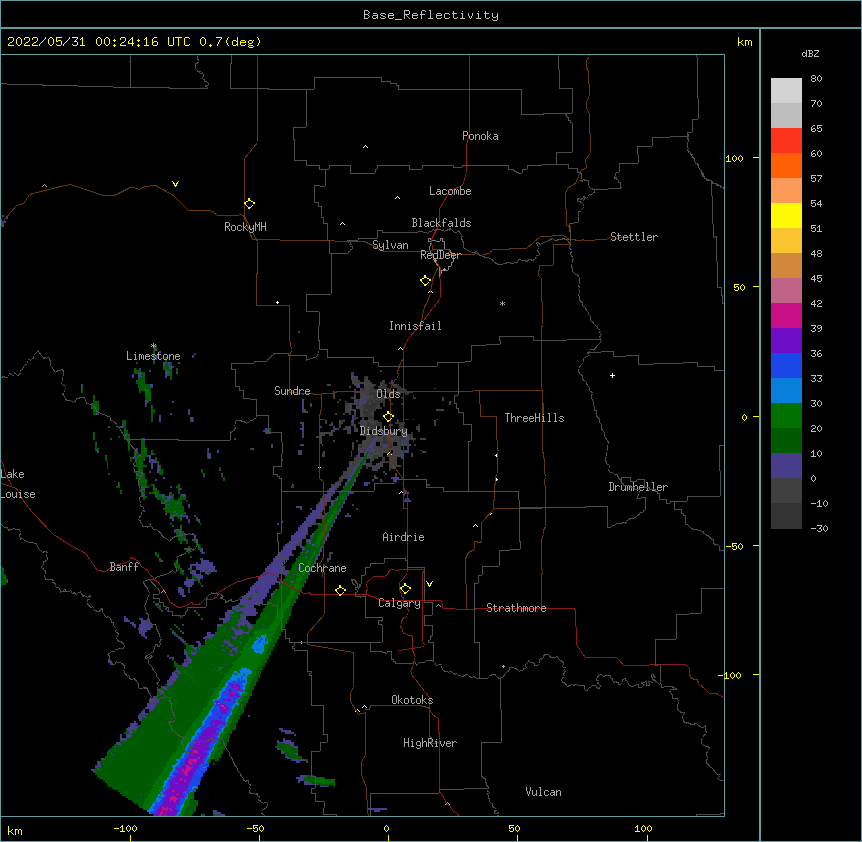Select the yellow swatch between 54 and 51 dBZ
862x842 pixels.
[x=786, y=216]
